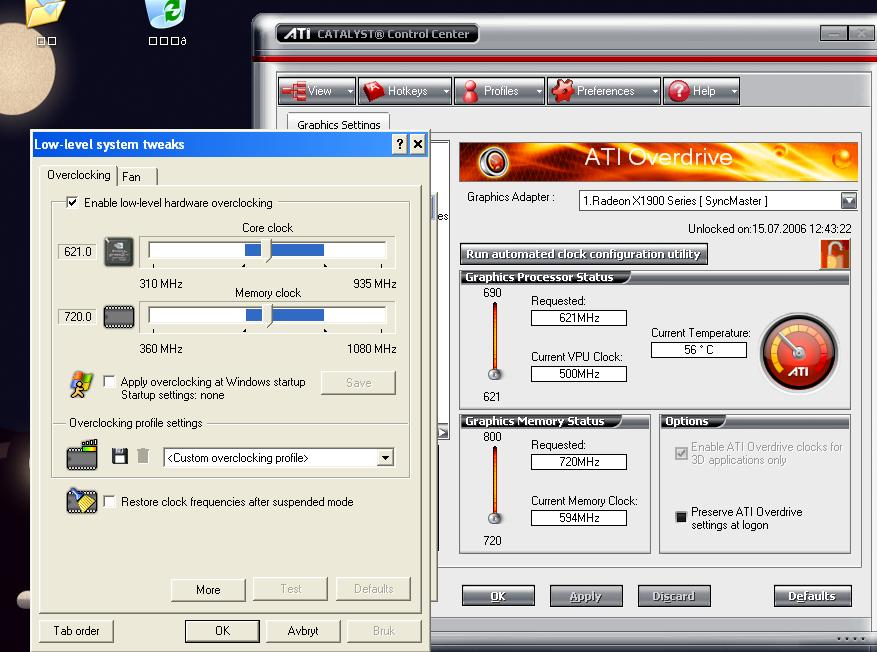This screenshot has width=877, height=652.
Task: Click the Graphics Memory clock slider knob
Action: tap(494, 518)
